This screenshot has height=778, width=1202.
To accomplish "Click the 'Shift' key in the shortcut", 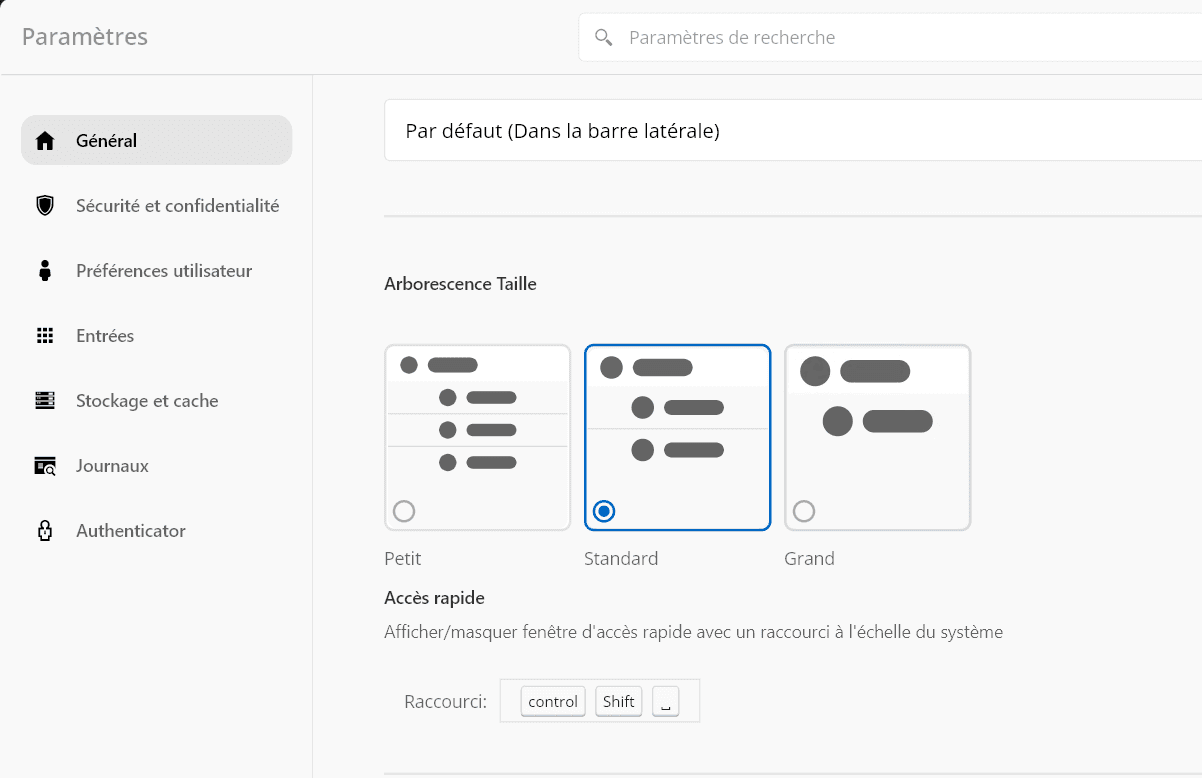I will click(x=618, y=702).
